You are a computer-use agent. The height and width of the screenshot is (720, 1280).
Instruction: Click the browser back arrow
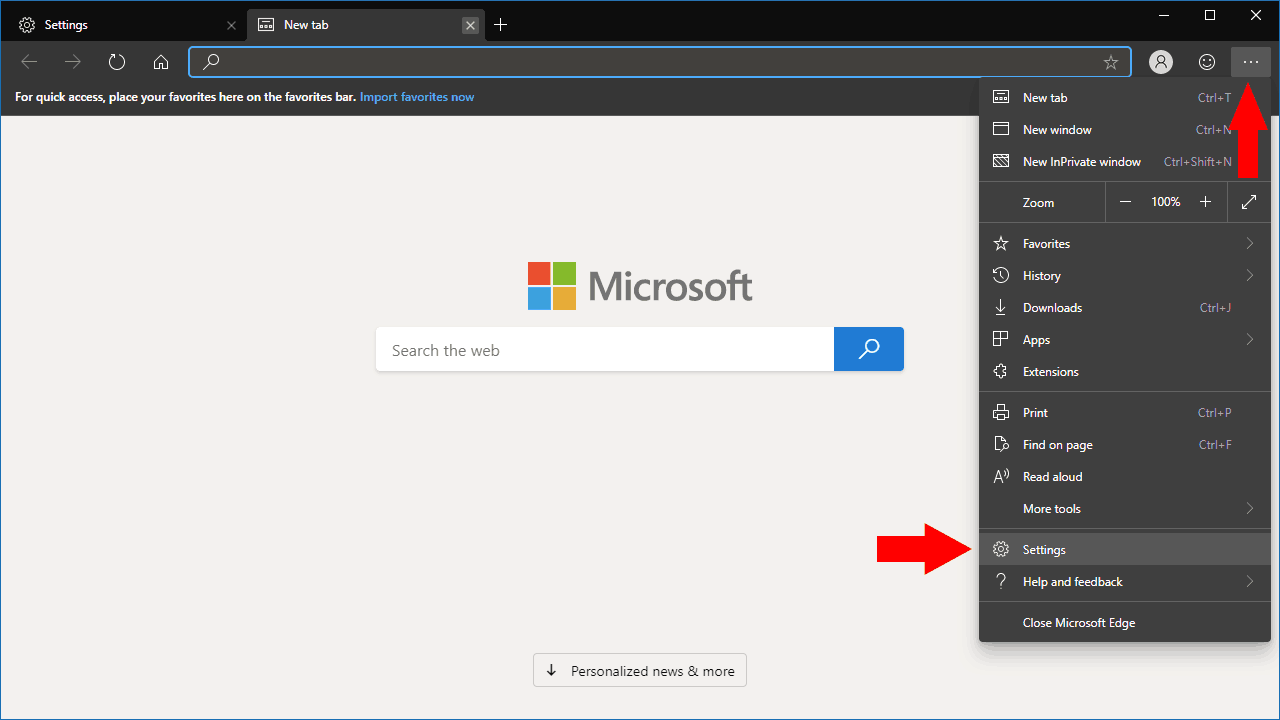pos(29,62)
